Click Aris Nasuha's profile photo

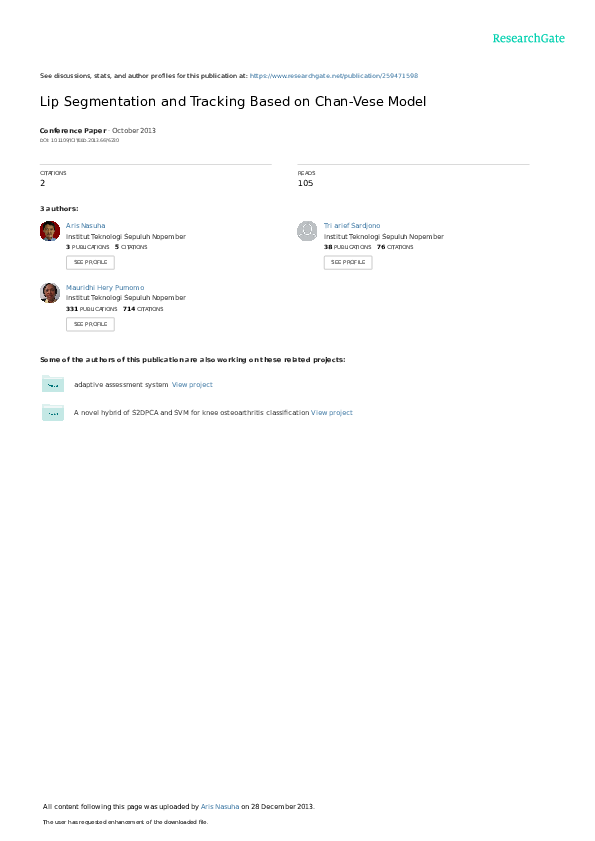pyautogui.click(x=50, y=231)
